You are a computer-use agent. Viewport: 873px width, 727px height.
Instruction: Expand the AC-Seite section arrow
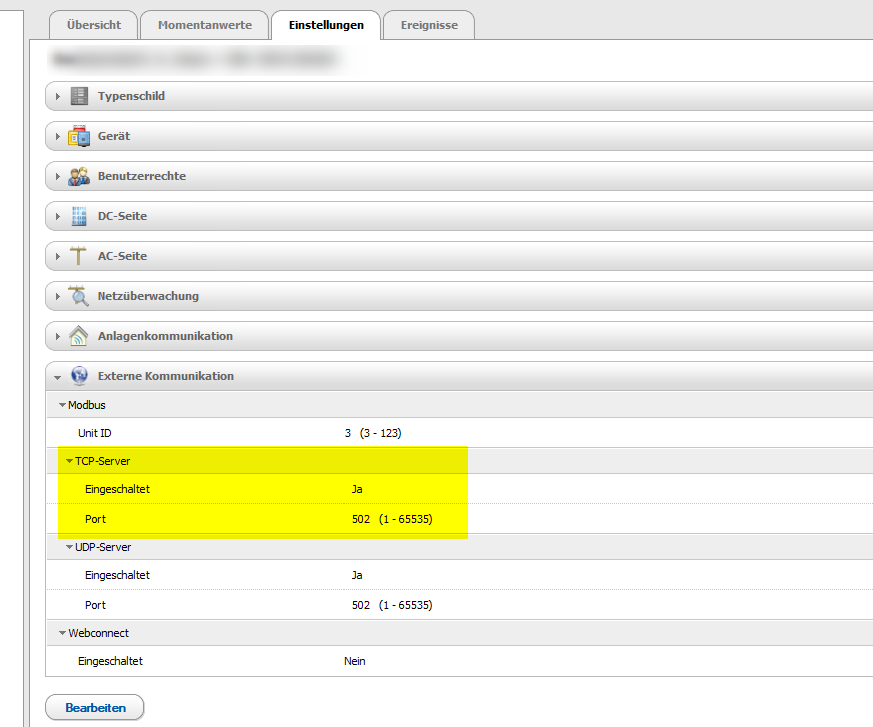[57, 257]
